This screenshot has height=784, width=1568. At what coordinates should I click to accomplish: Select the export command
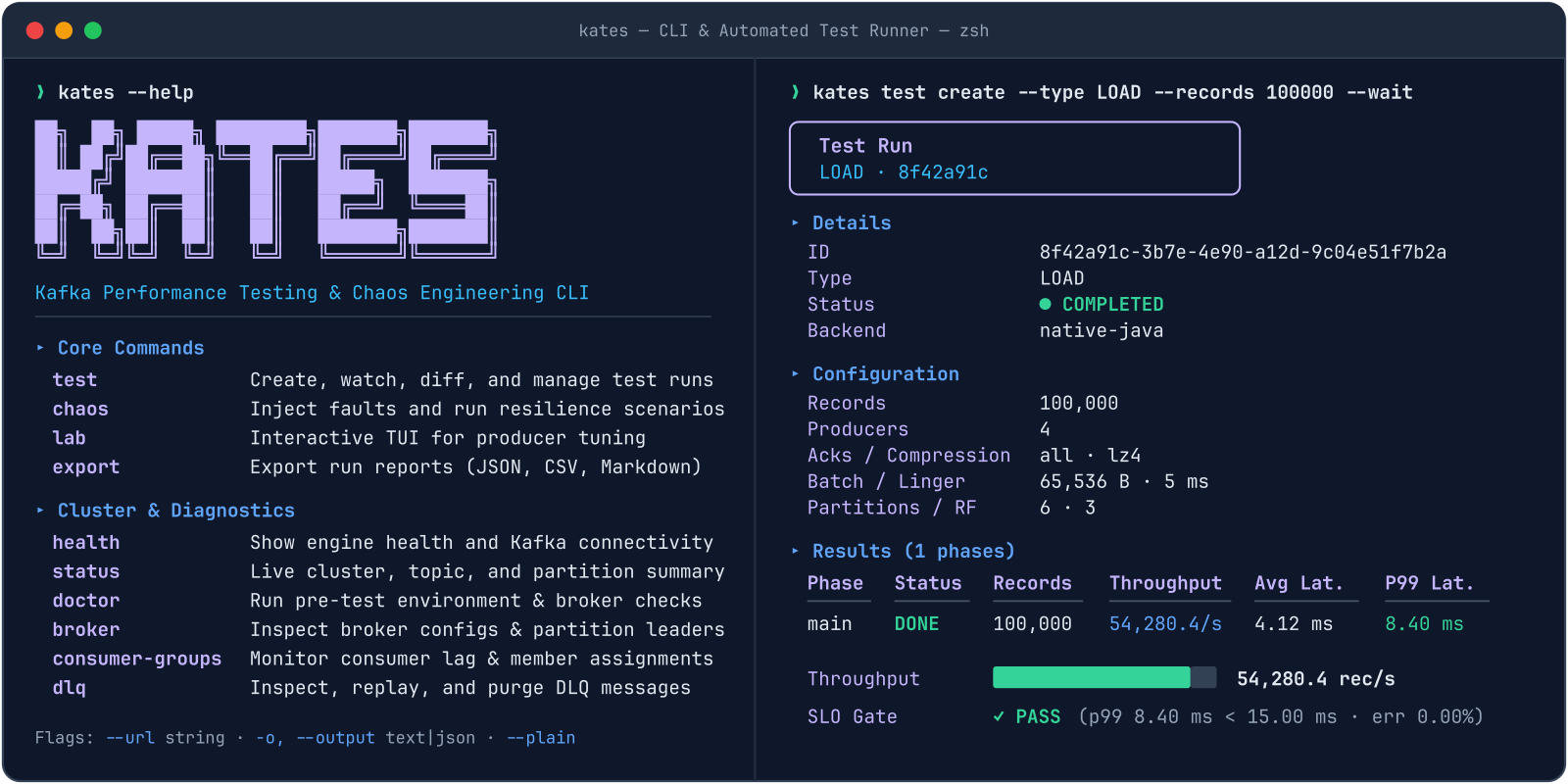[86, 467]
